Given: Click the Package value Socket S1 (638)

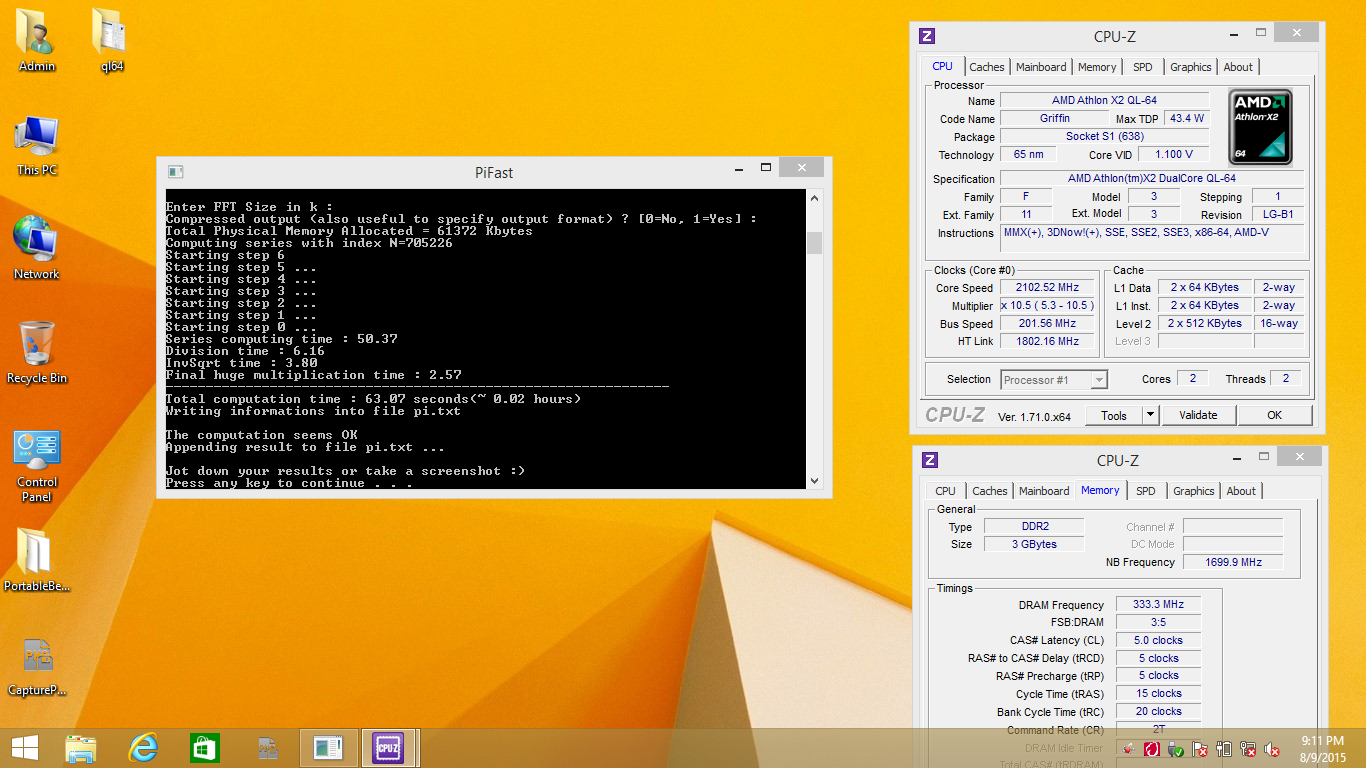Looking at the screenshot, I should (x=1104, y=136).
